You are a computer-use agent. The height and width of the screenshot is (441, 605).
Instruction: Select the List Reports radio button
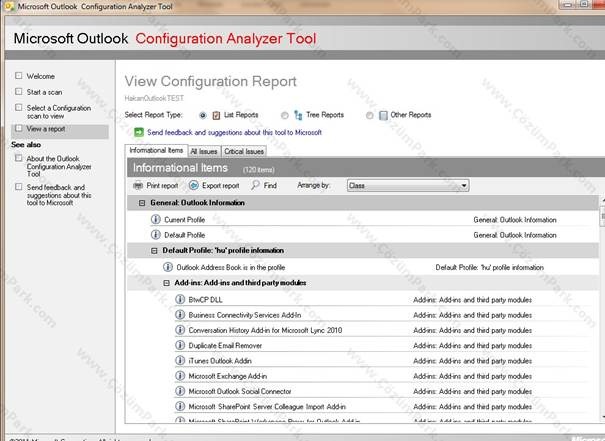coord(203,115)
